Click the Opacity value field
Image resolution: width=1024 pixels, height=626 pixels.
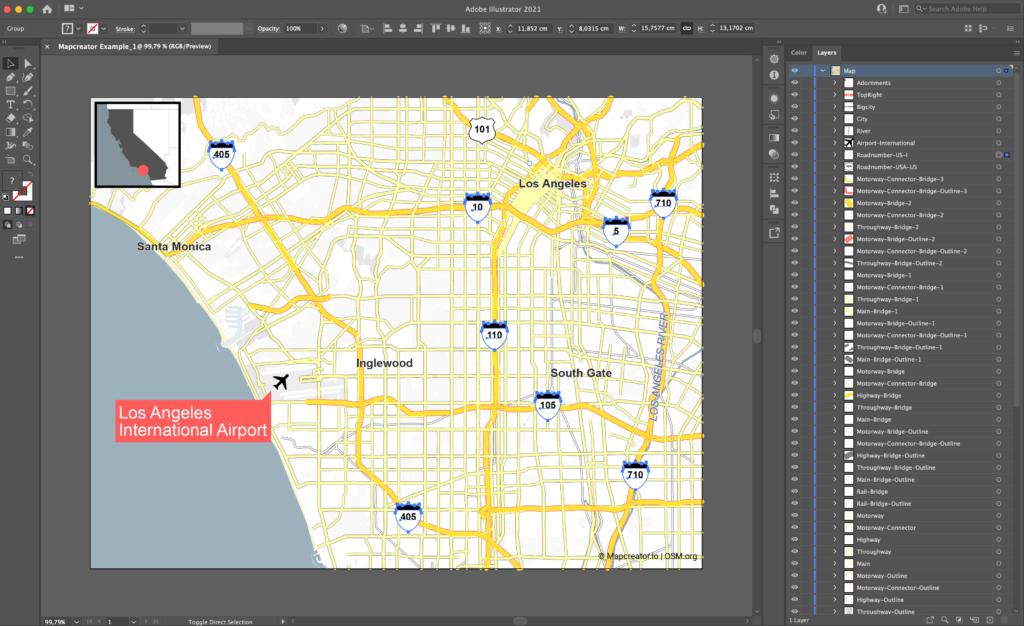click(300, 29)
